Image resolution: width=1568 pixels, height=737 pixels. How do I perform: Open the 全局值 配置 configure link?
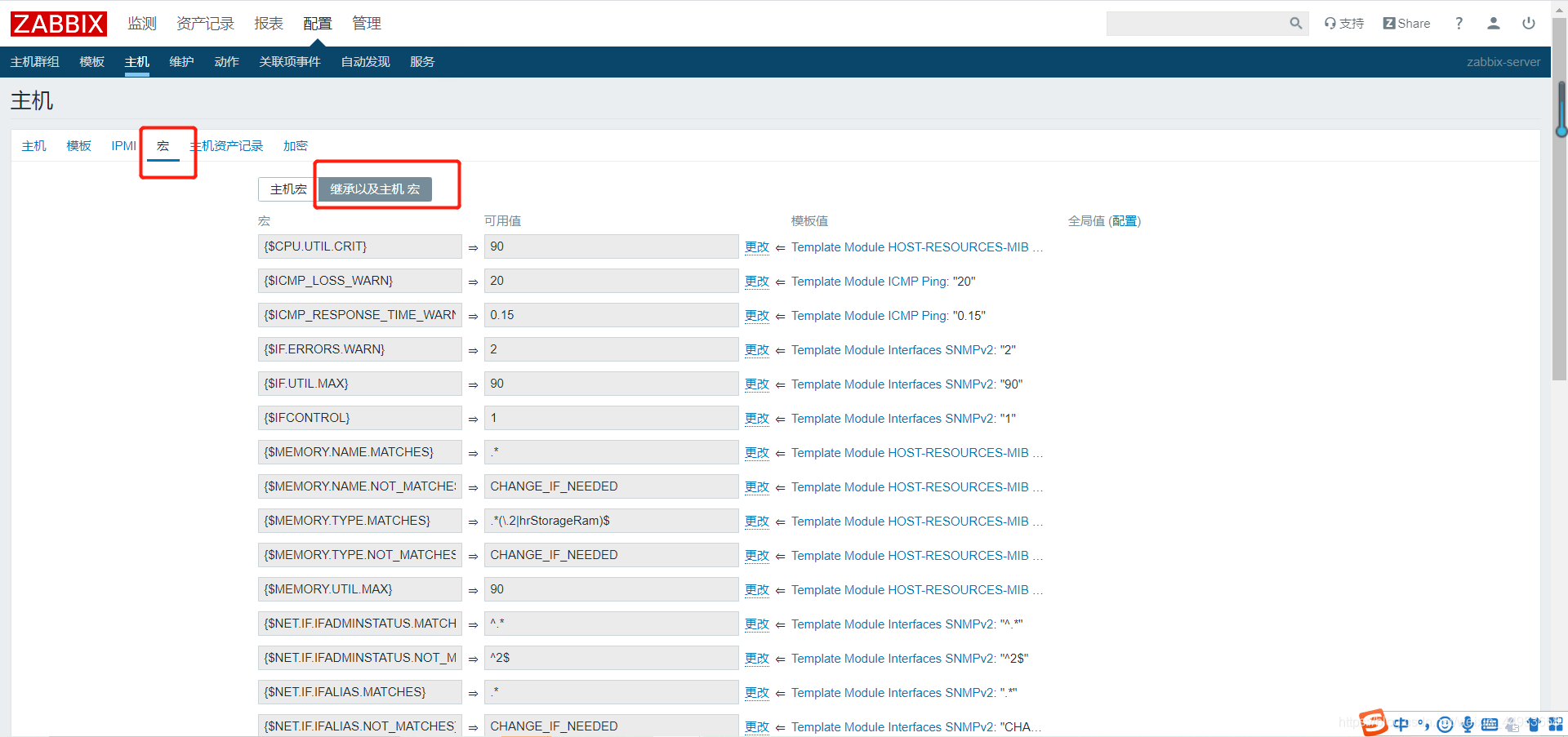pyautogui.click(x=1125, y=221)
